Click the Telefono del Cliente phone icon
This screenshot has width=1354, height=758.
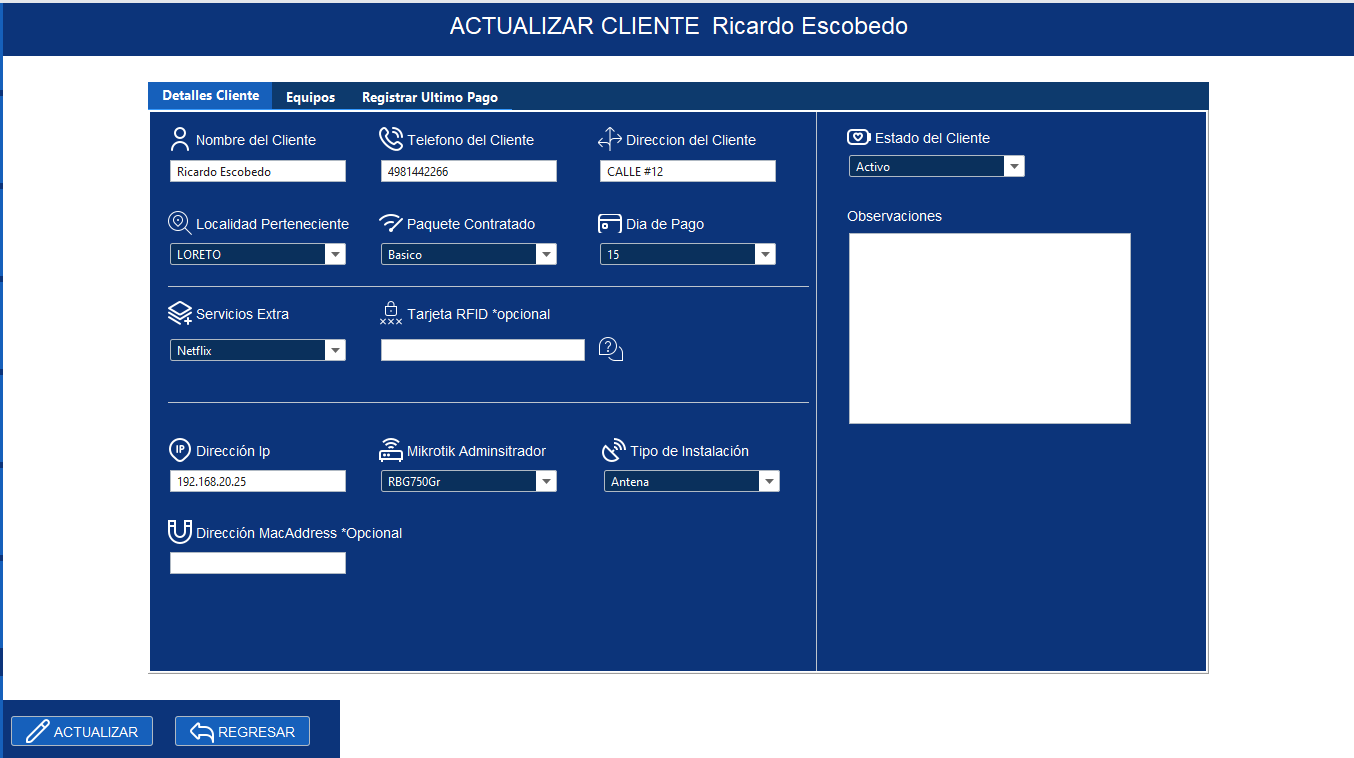point(390,138)
